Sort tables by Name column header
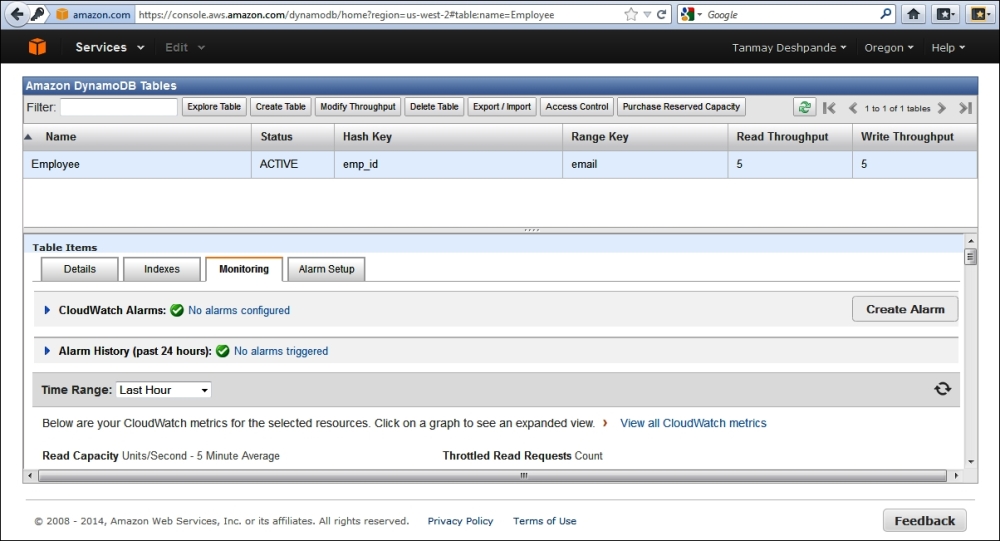The image size is (1000, 541). pyautogui.click(x=137, y=137)
